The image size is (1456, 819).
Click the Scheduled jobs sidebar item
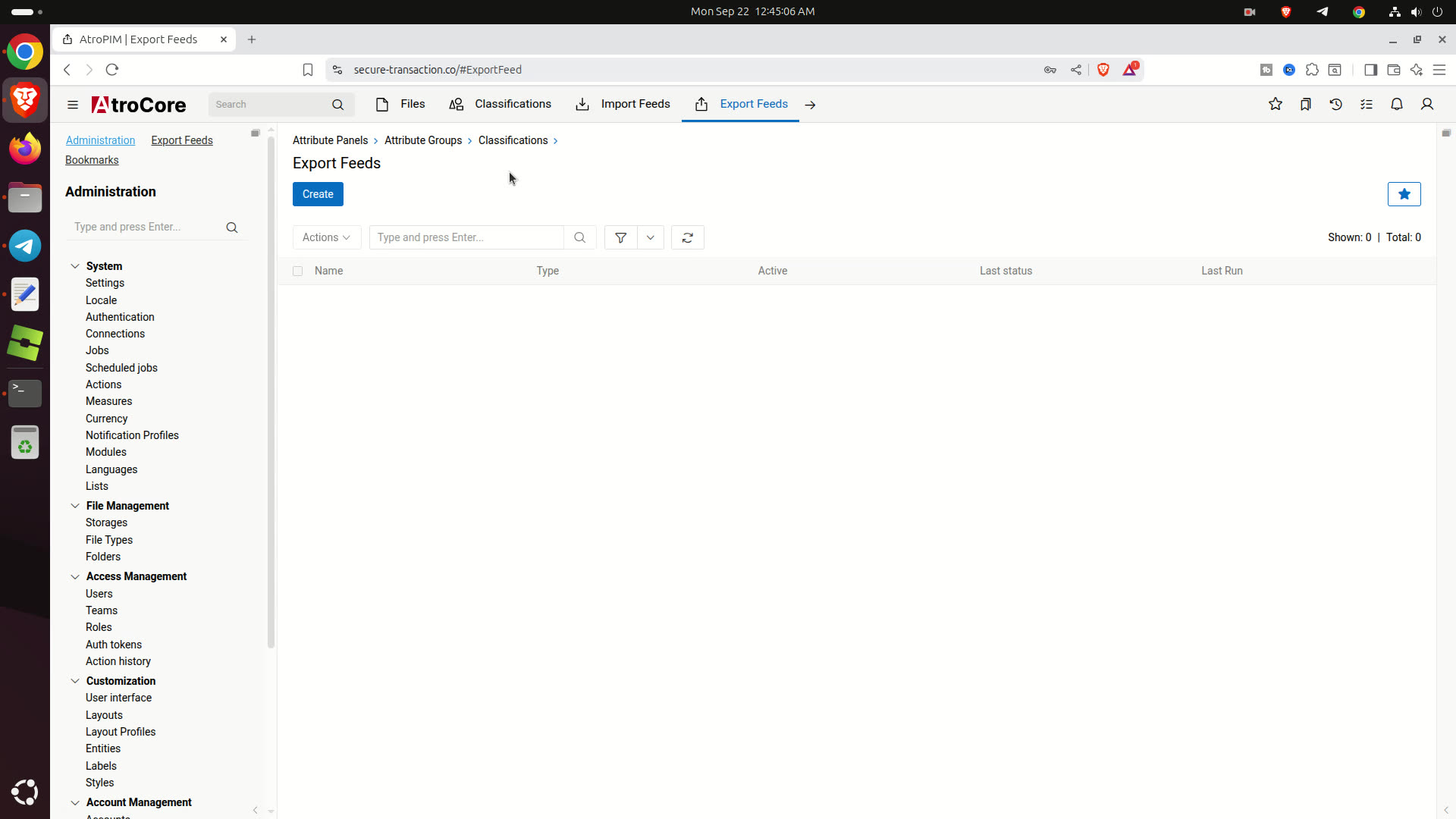point(121,368)
